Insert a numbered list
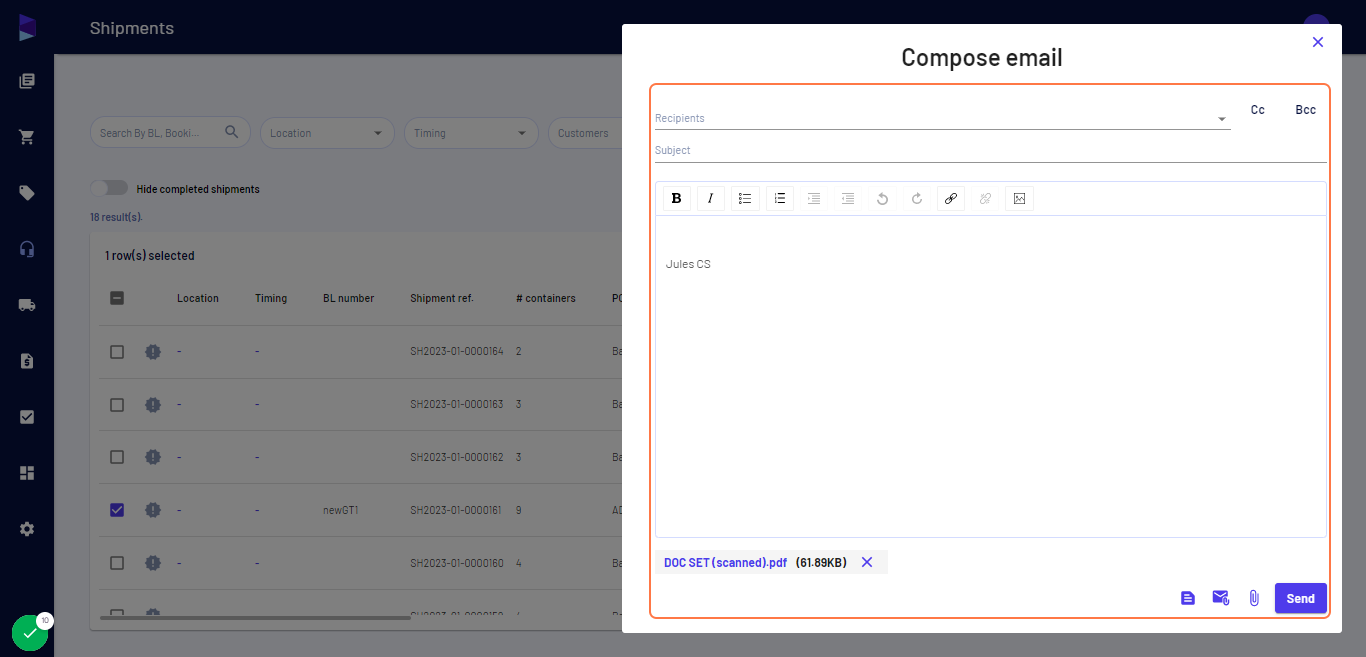 780,198
